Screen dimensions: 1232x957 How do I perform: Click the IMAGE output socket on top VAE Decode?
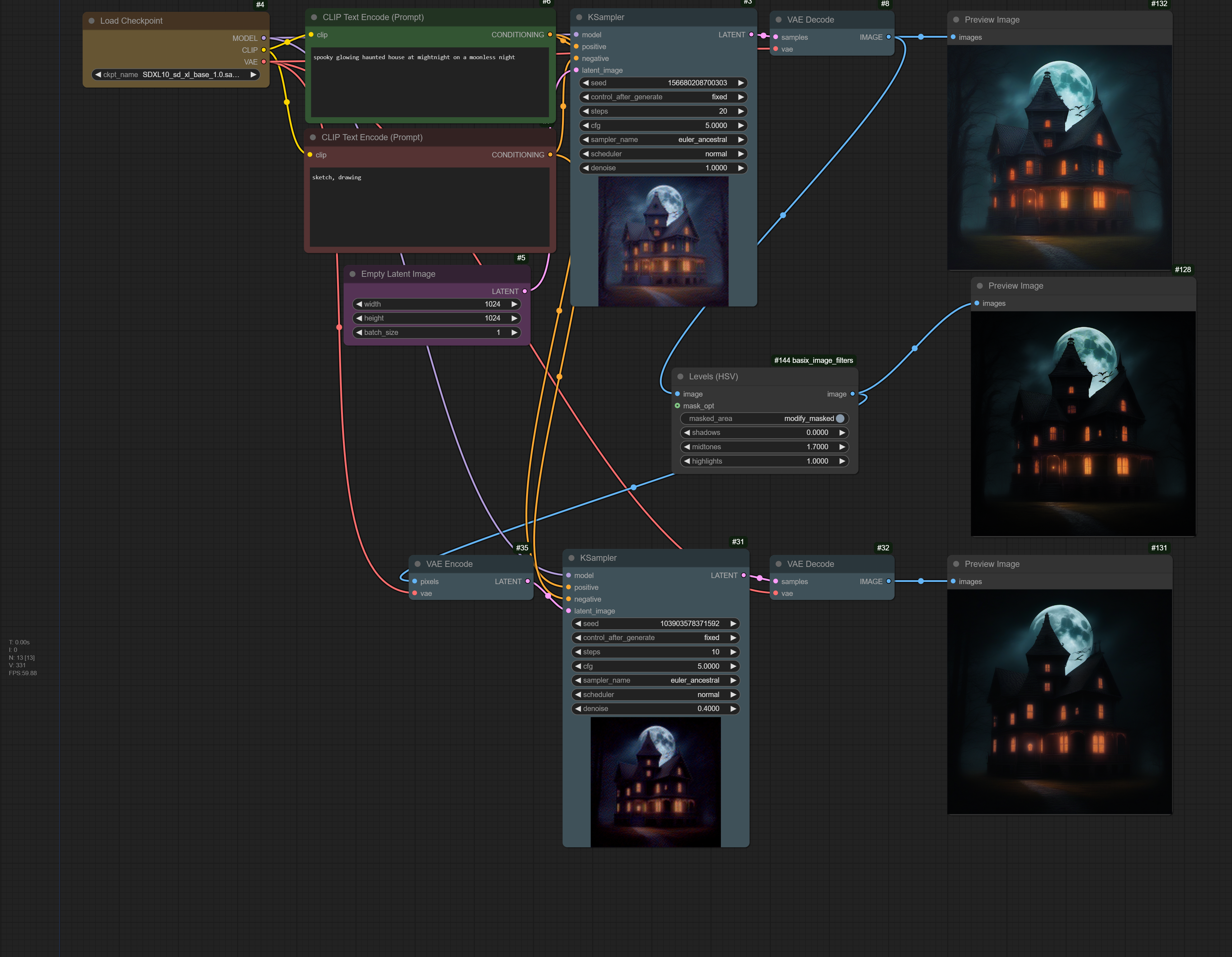pyautogui.click(x=888, y=37)
